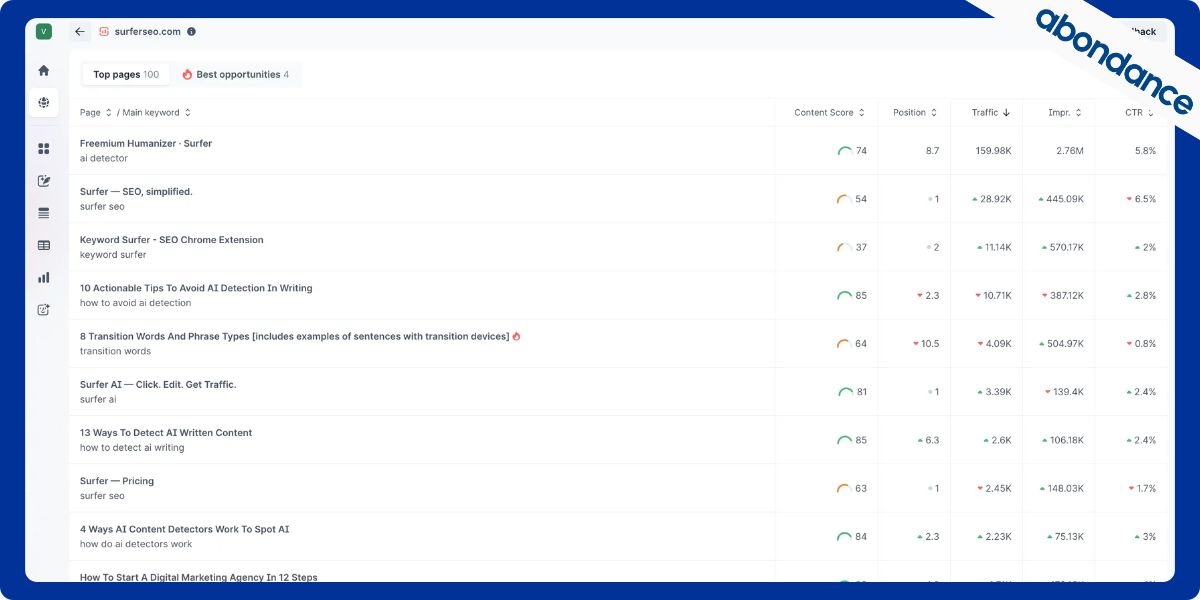Screen dimensions: 1200x600
Task: Open How To Start A Digital Marketing Agency
Action: pos(199,577)
